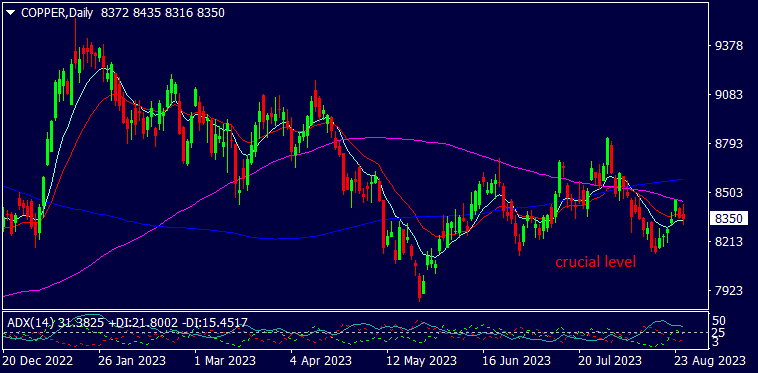The height and width of the screenshot is (373, 758).
Task: Select the OHLC values 8372 8435 8316 8350
Action: 162,14
